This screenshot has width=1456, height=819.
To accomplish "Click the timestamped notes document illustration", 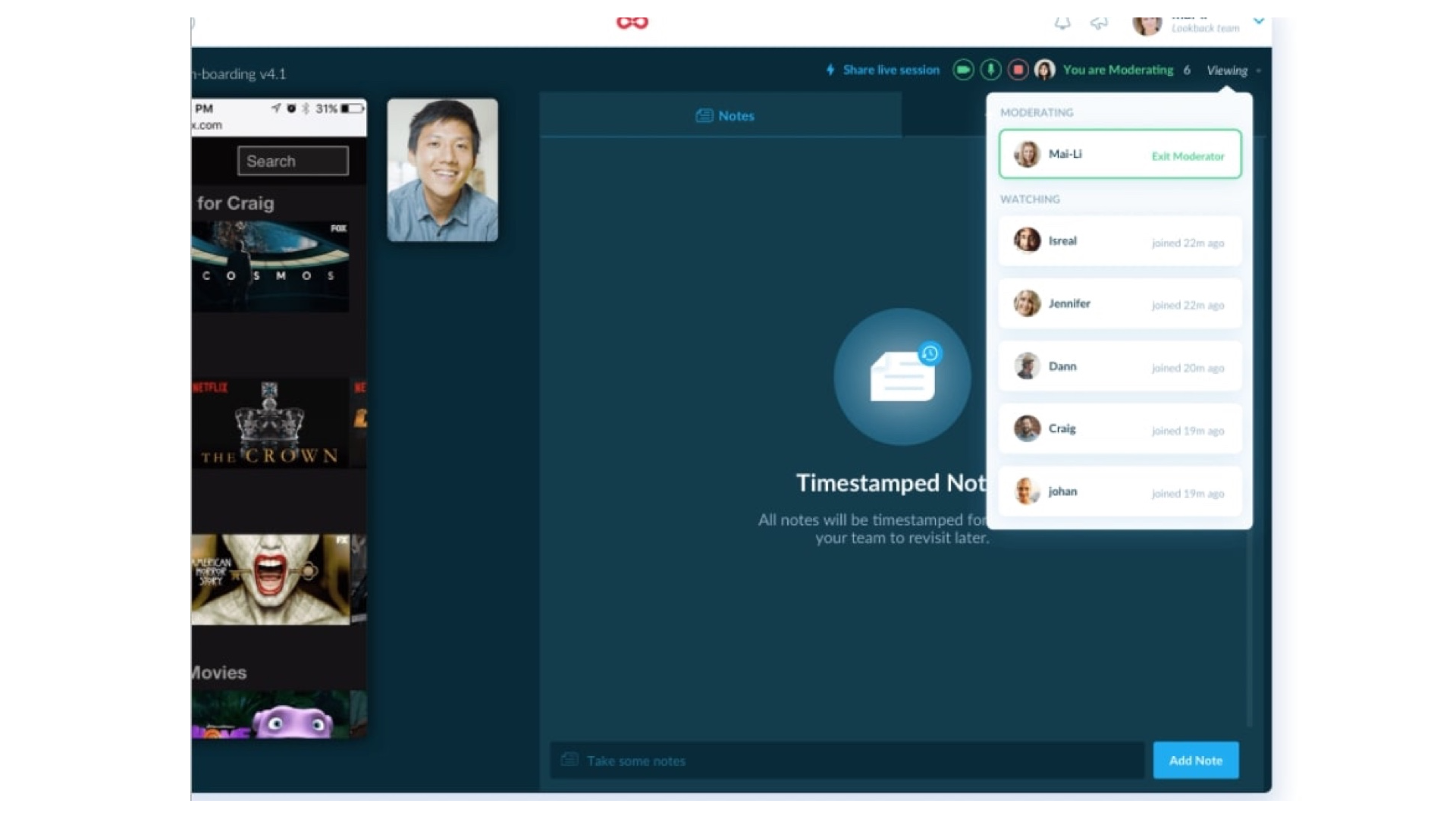I will (x=901, y=377).
